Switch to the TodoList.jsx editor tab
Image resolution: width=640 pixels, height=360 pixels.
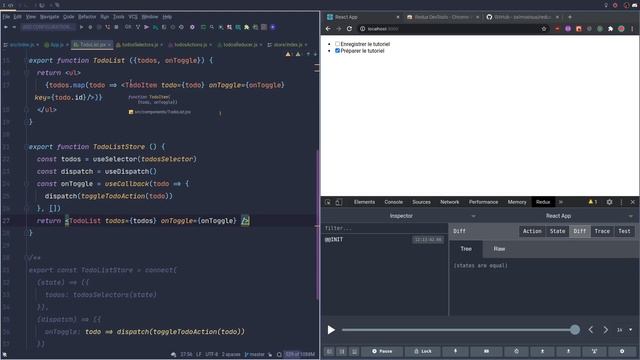[x=93, y=44]
